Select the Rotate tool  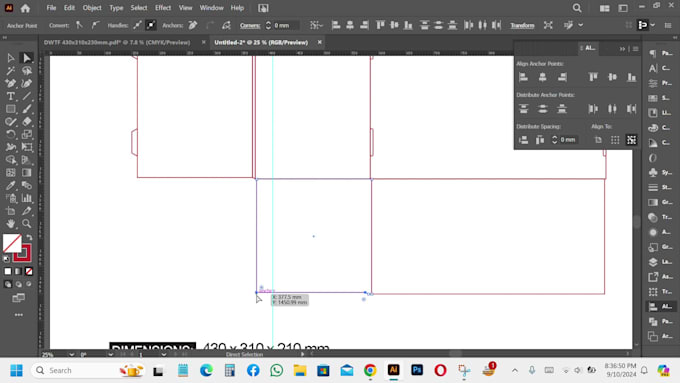(11, 134)
